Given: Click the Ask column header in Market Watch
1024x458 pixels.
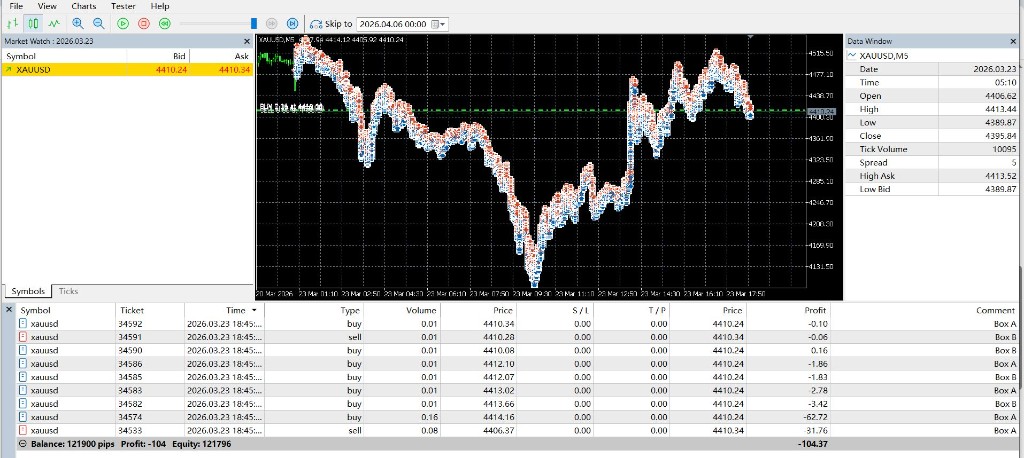Looking at the screenshot, I should point(242,56).
